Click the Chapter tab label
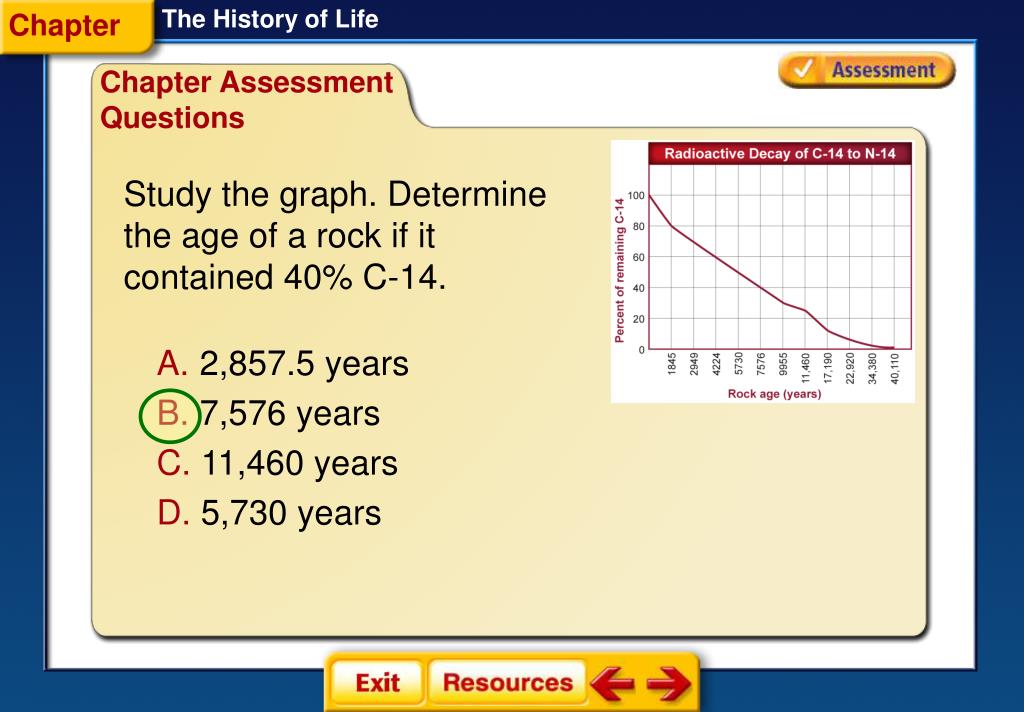 tap(64, 25)
